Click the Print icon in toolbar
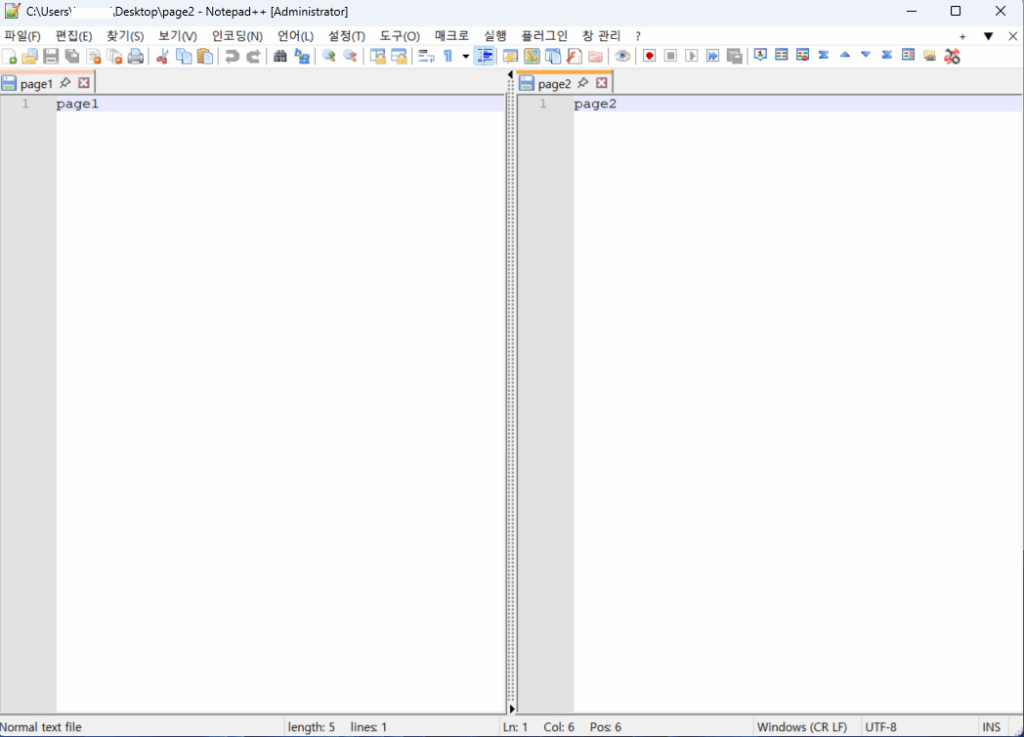Image resolution: width=1024 pixels, height=737 pixels. click(136, 56)
